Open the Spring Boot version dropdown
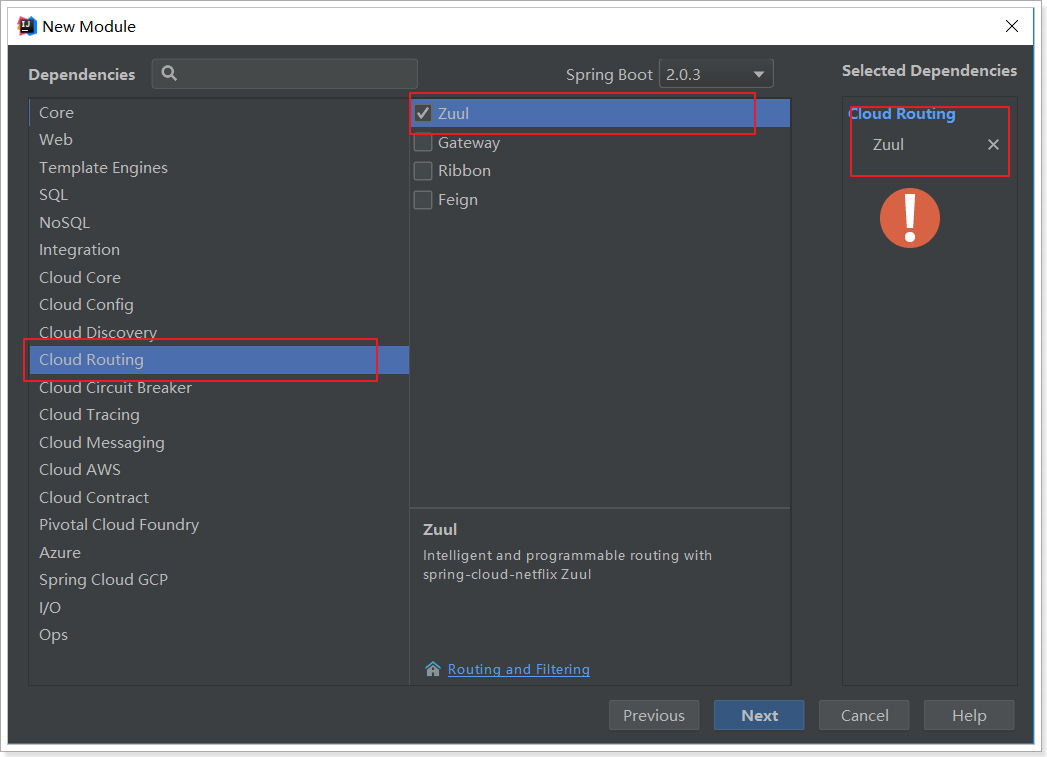This screenshot has width=1047, height=757. click(x=716, y=74)
